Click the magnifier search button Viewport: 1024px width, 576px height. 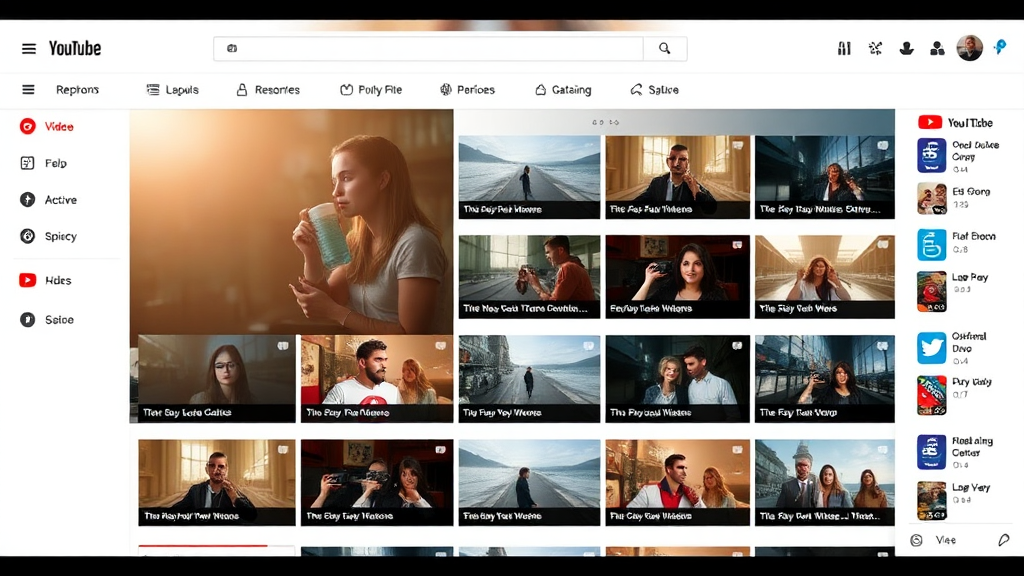pos(664,48)
